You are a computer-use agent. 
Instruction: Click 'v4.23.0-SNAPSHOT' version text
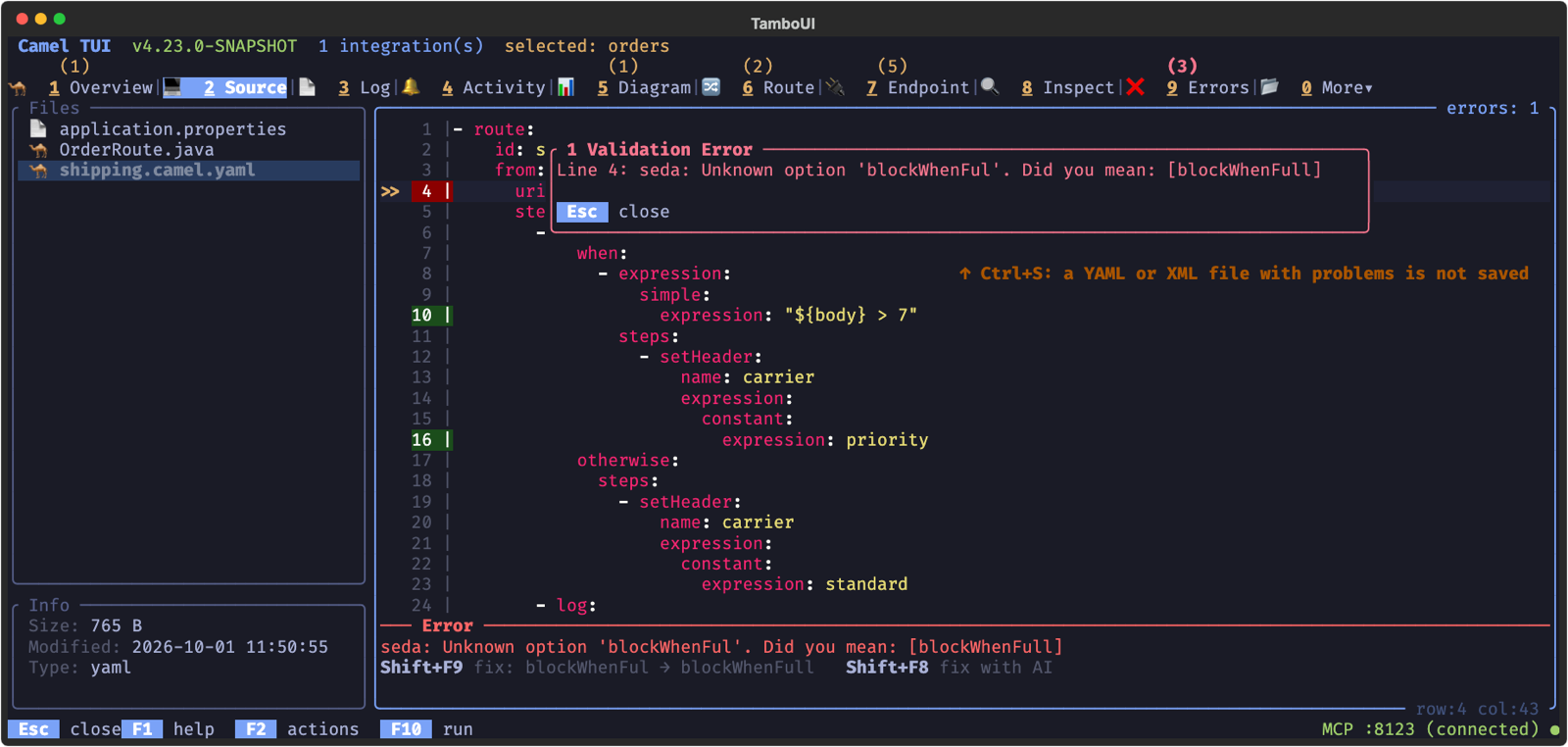point(215,46)
